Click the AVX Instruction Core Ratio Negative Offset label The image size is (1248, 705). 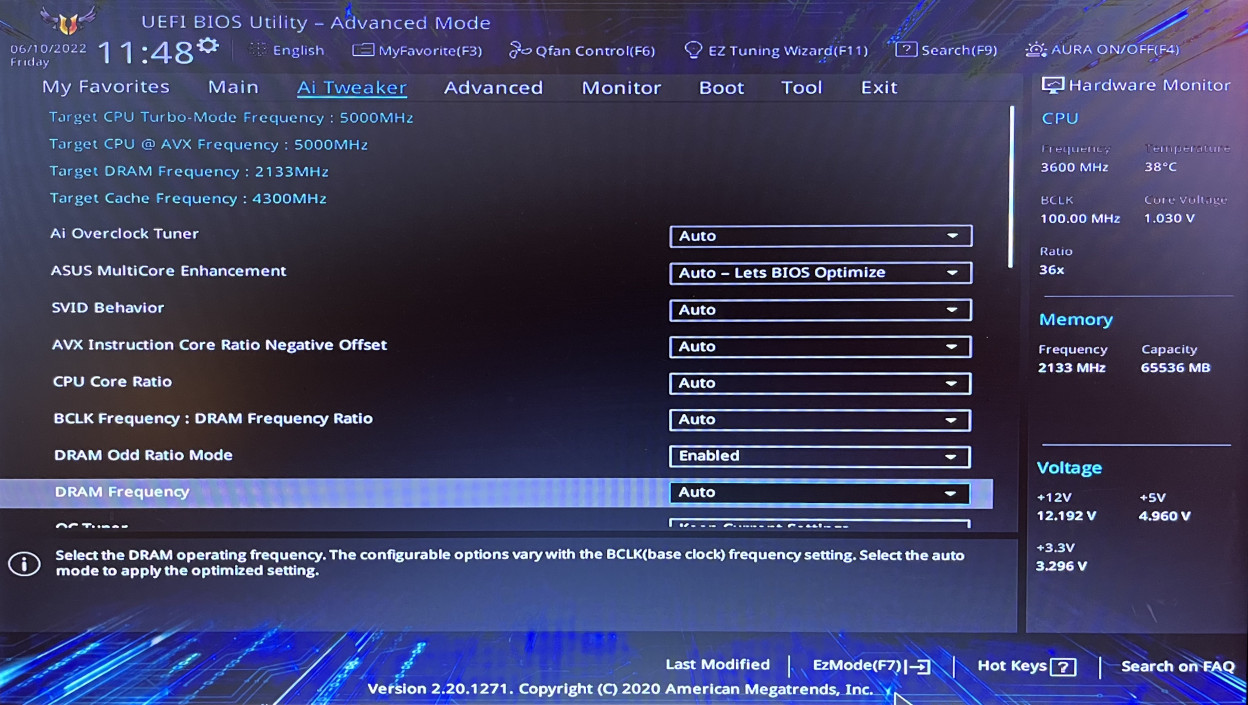[220, 345]
